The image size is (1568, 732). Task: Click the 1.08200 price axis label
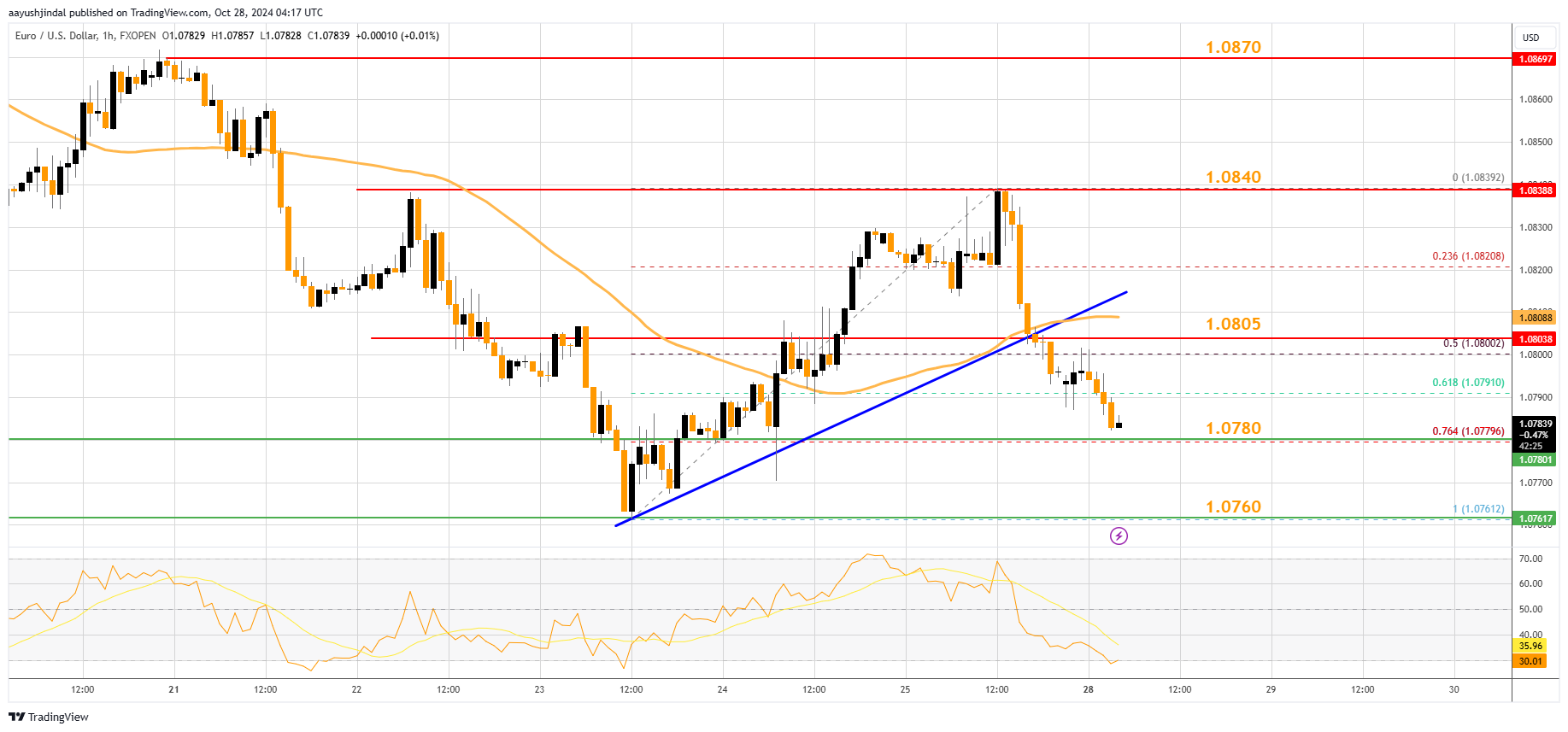click(1536, 270)
